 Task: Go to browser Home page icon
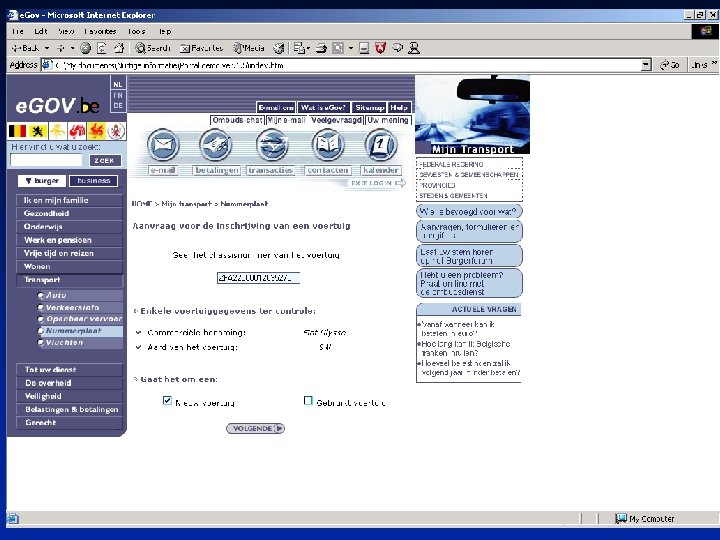click(x=119, y=48)
